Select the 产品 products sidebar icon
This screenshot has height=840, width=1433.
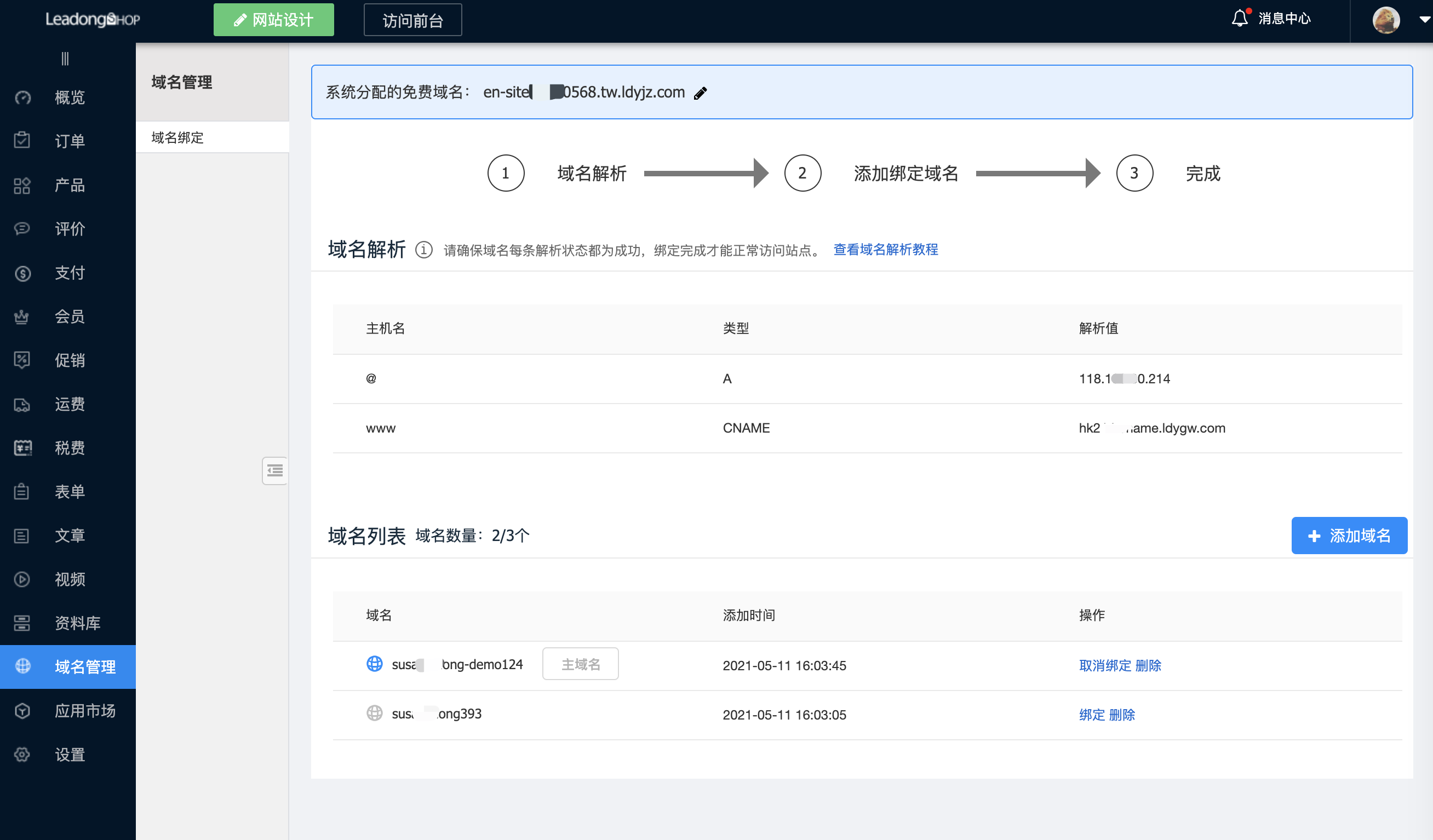click(x=21, y=185)
